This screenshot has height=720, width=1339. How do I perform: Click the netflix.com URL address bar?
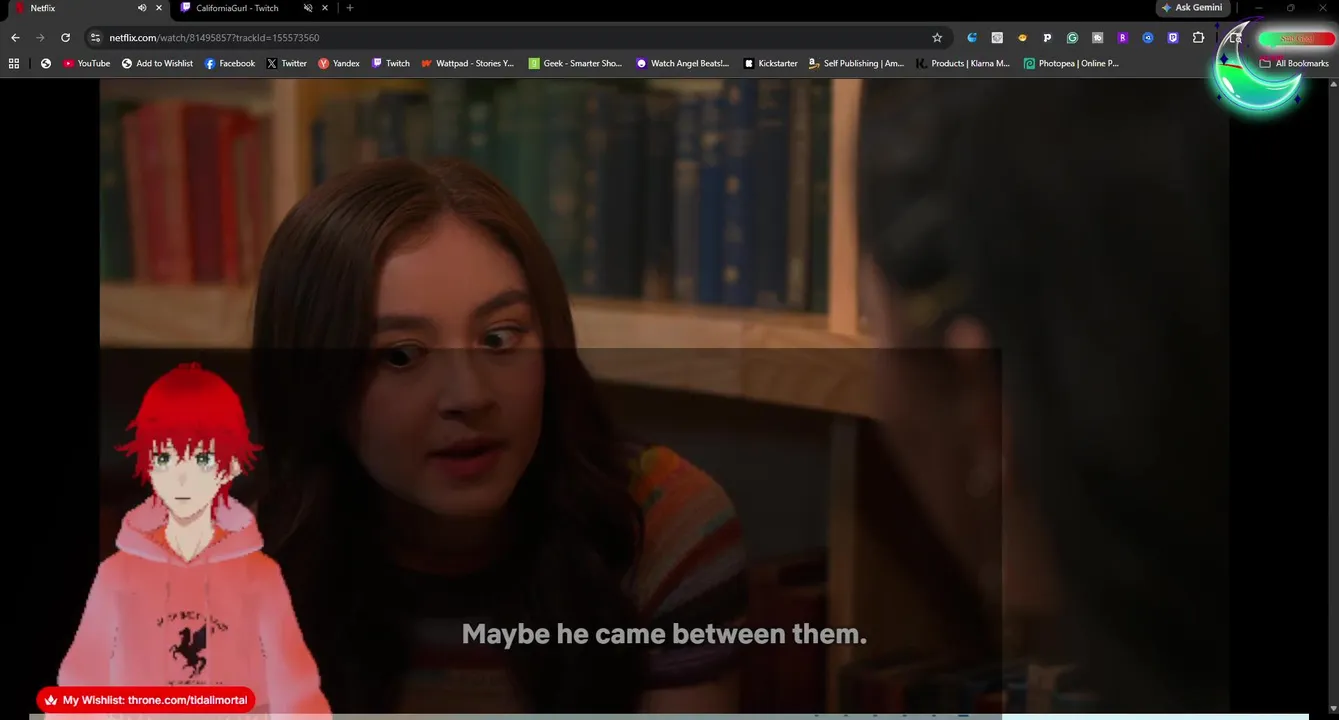515,38
